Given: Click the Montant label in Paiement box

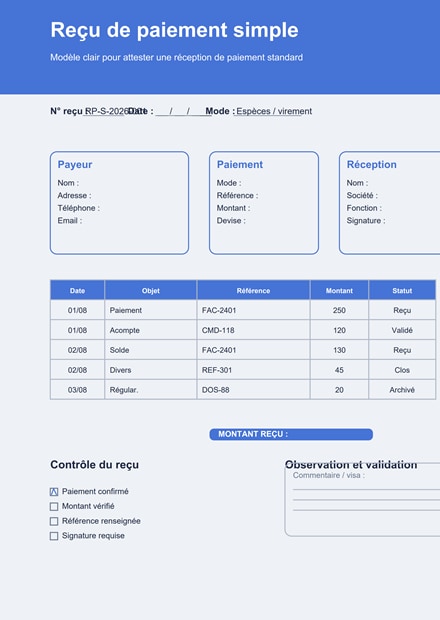Looking at the screenshot, I should tap(233, 208).
